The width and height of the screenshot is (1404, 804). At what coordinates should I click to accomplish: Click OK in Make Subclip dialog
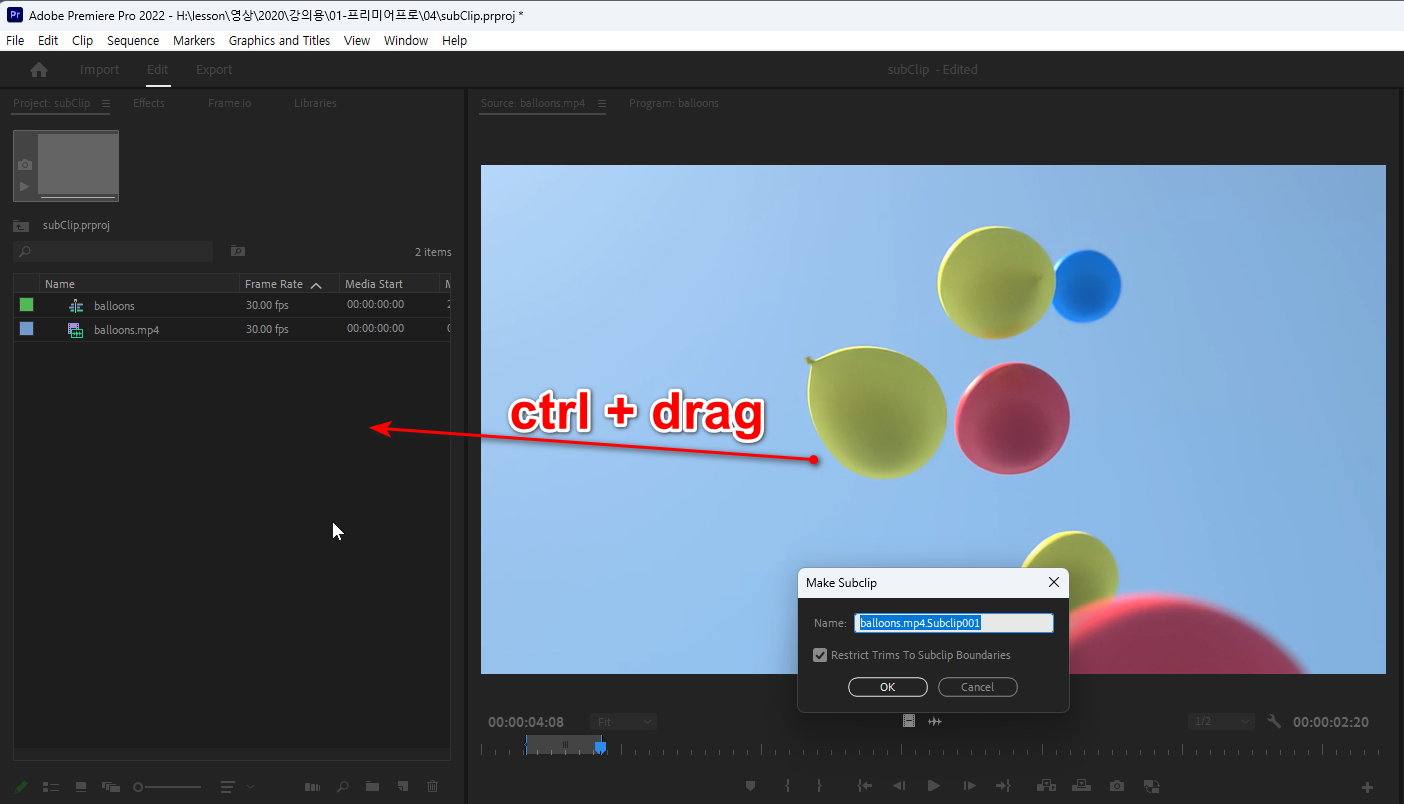[x=887, y=687]
